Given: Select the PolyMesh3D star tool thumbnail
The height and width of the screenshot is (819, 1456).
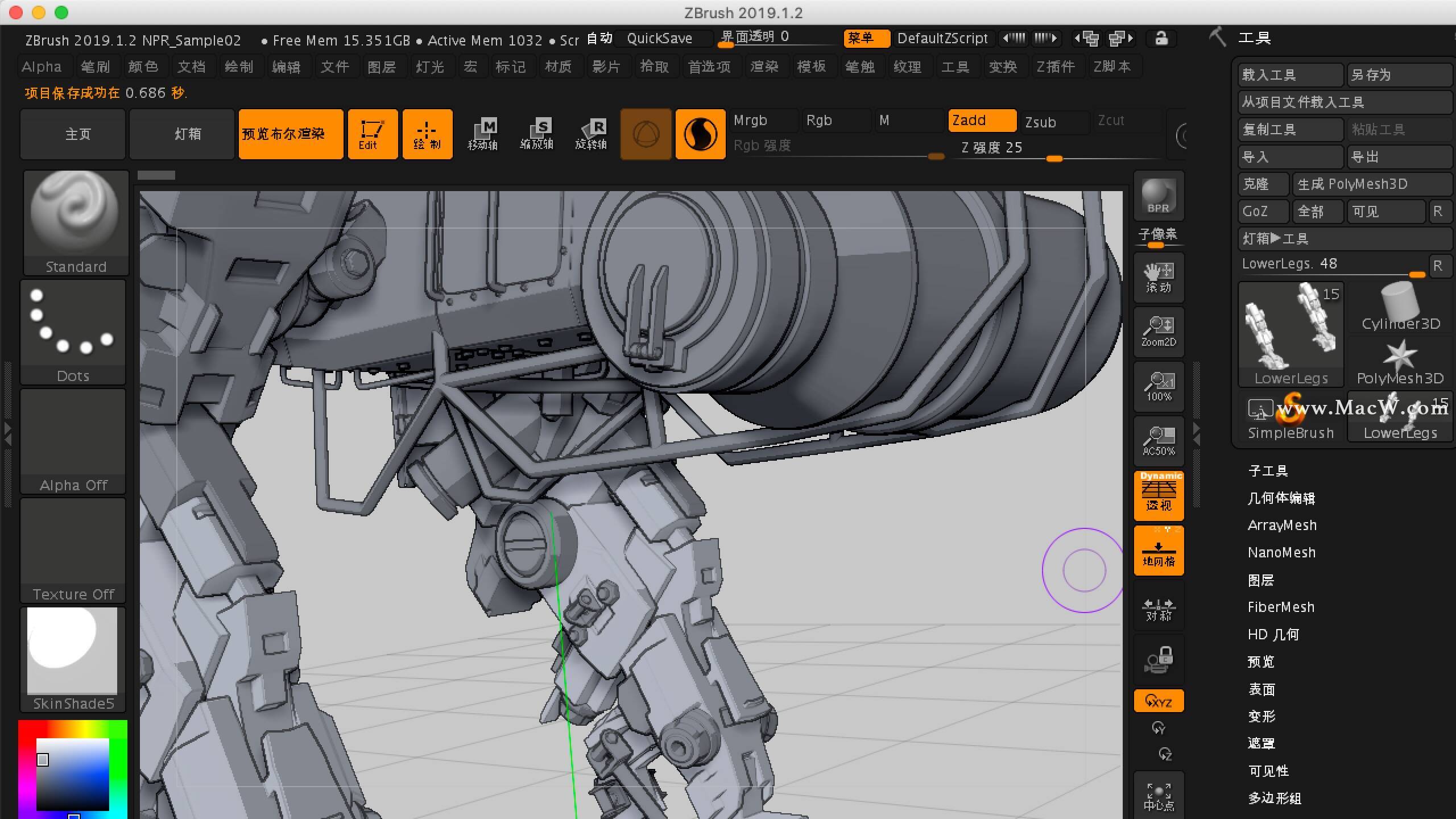Looking at the screenshot, I should [1400, 362].
